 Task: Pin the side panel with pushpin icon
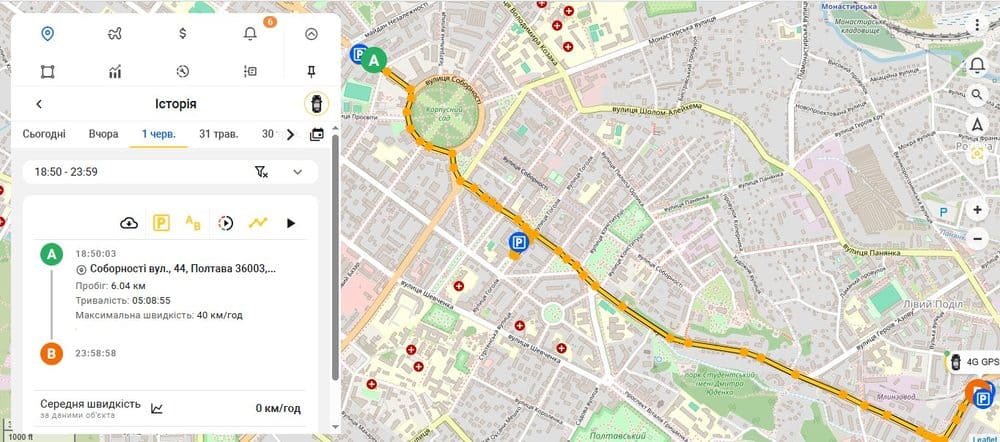pyautogui.click(x=311, y=71)
